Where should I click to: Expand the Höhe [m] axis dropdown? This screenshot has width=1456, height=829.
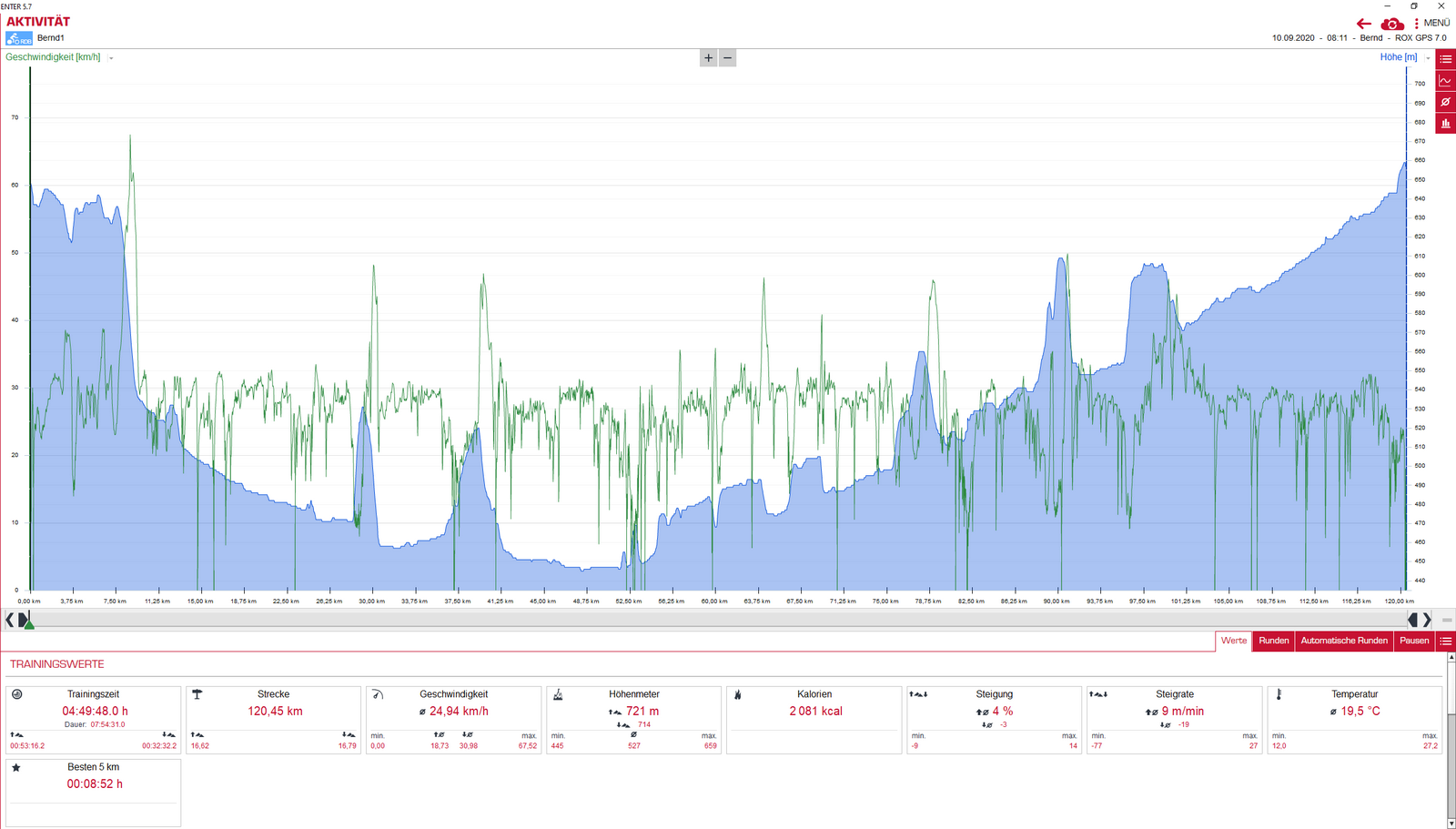[1428, 58]
